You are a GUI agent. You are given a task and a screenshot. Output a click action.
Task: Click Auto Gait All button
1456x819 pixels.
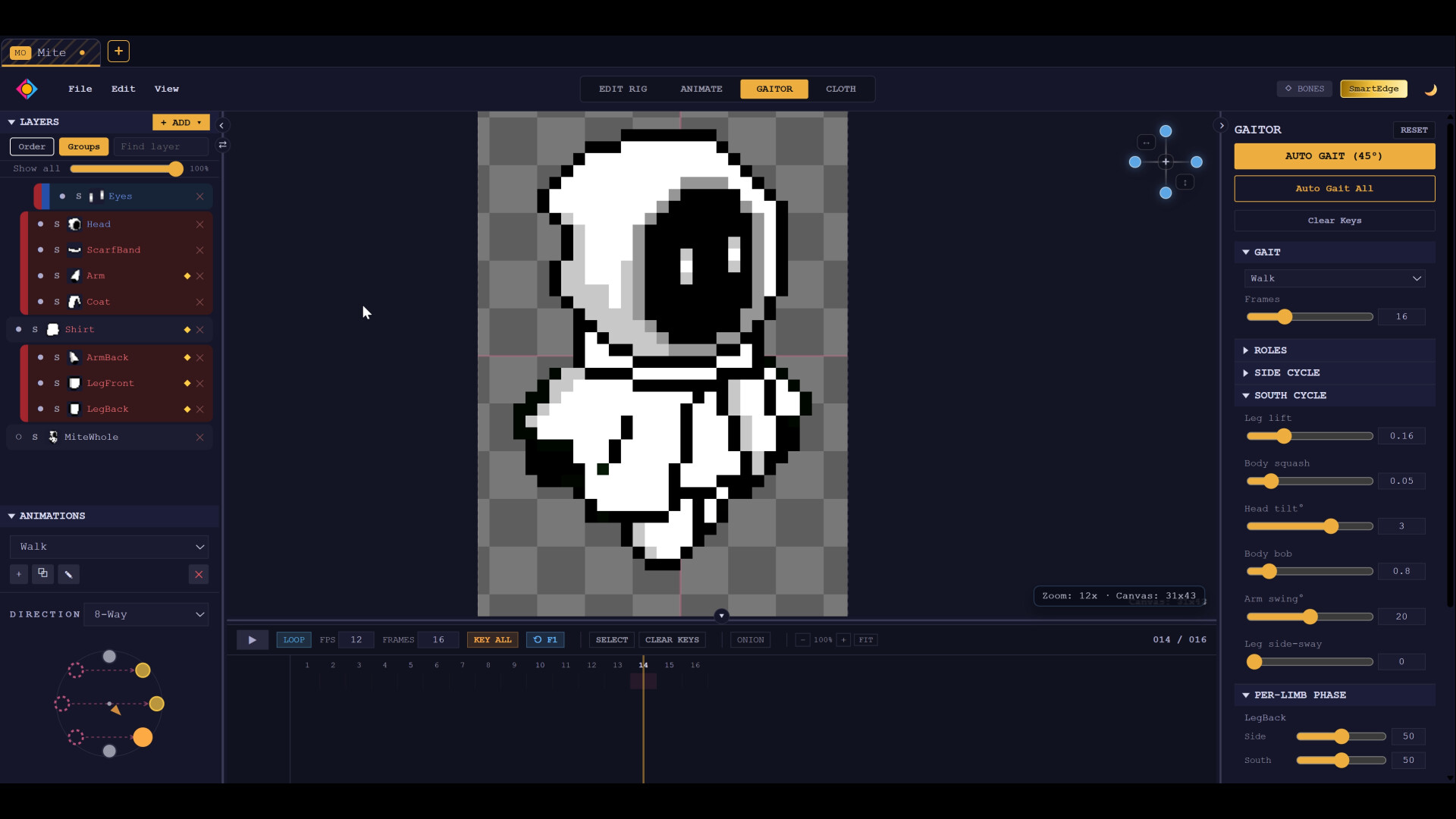point(1335,189)
